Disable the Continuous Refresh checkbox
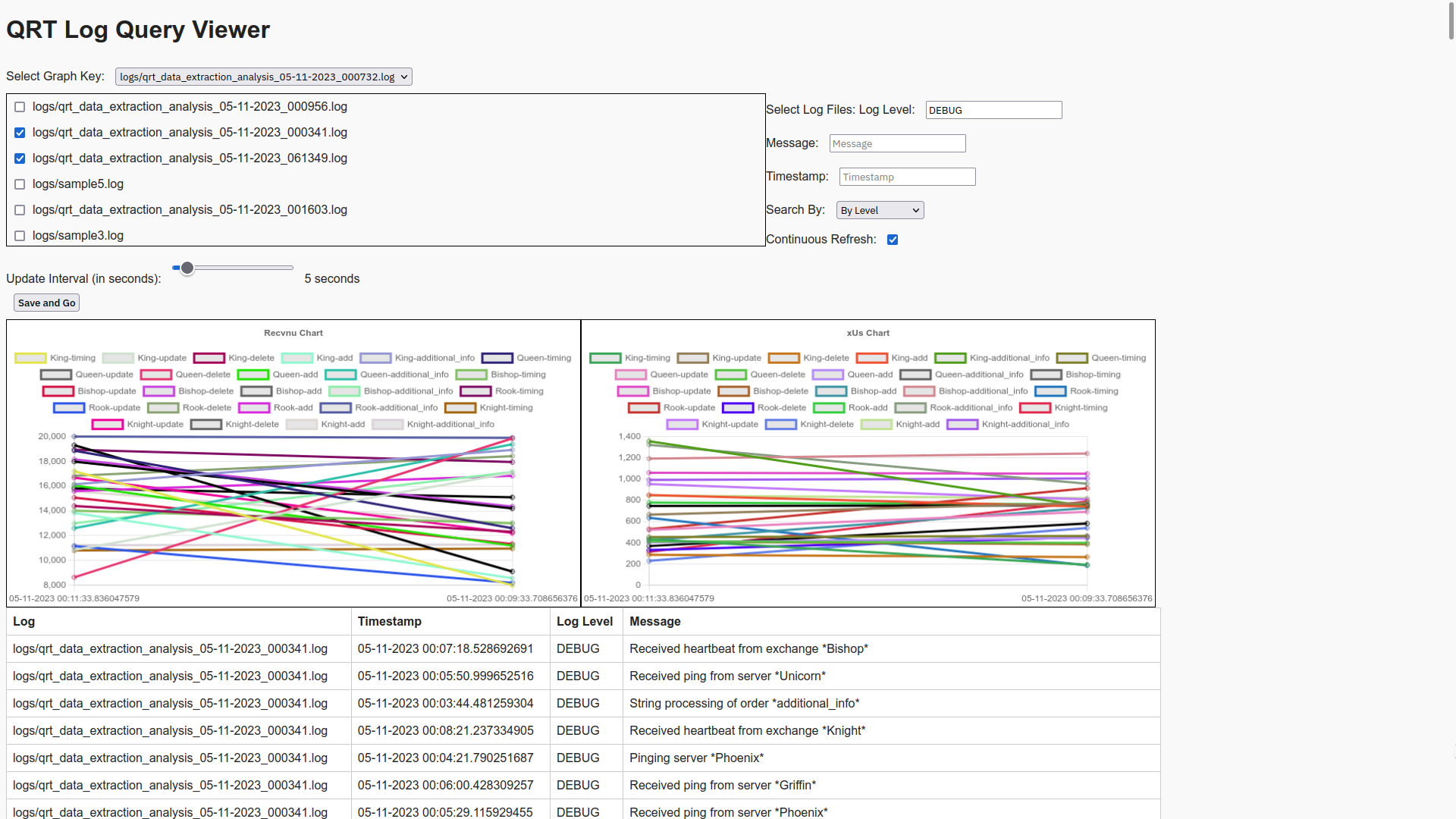The image size is (1456, 819). [x=893, y=240]
